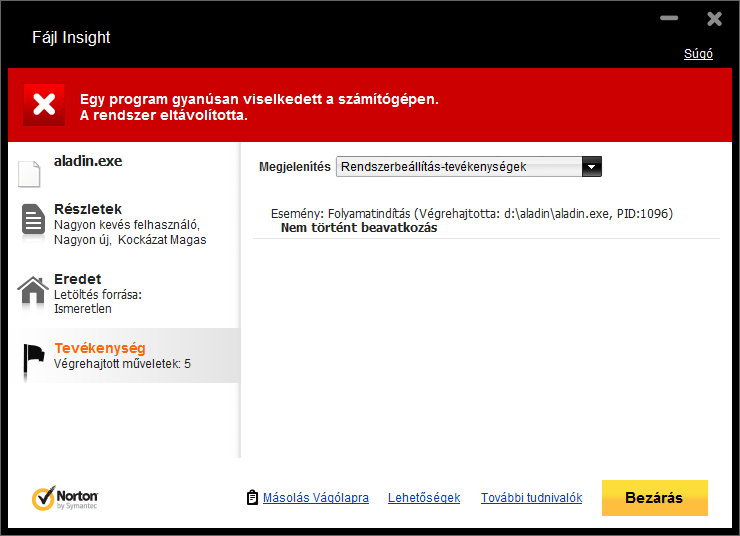Open the Megjelenítés dropdown arrow

tap(592, 167)
